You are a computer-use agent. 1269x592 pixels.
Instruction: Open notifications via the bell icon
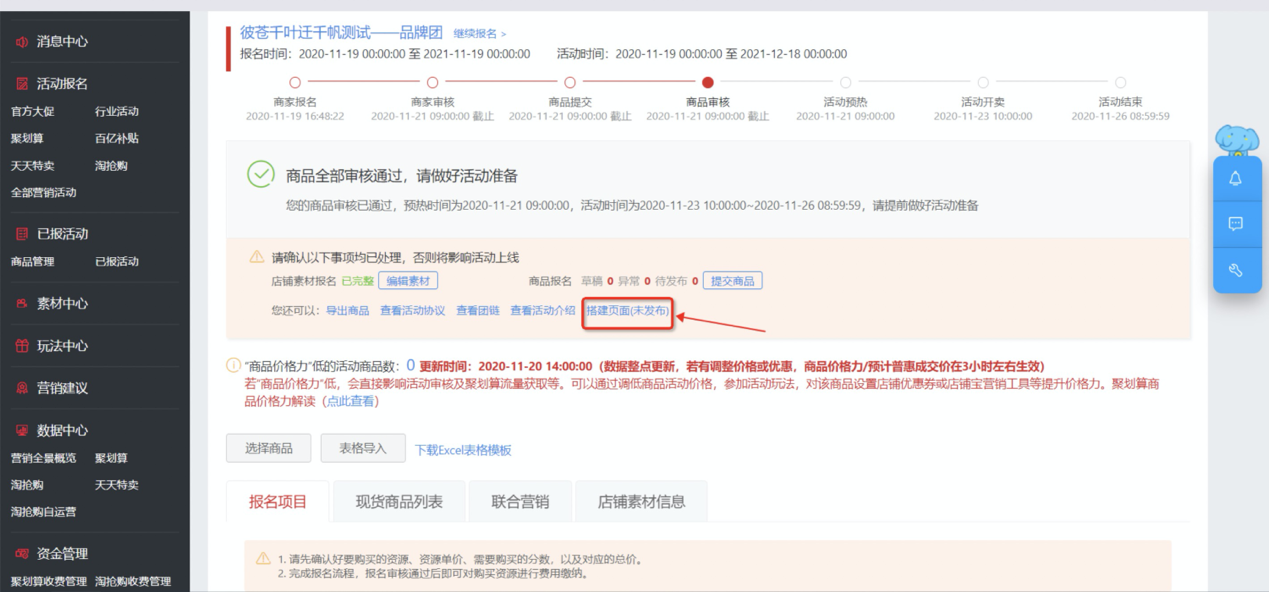[1236, 179]
